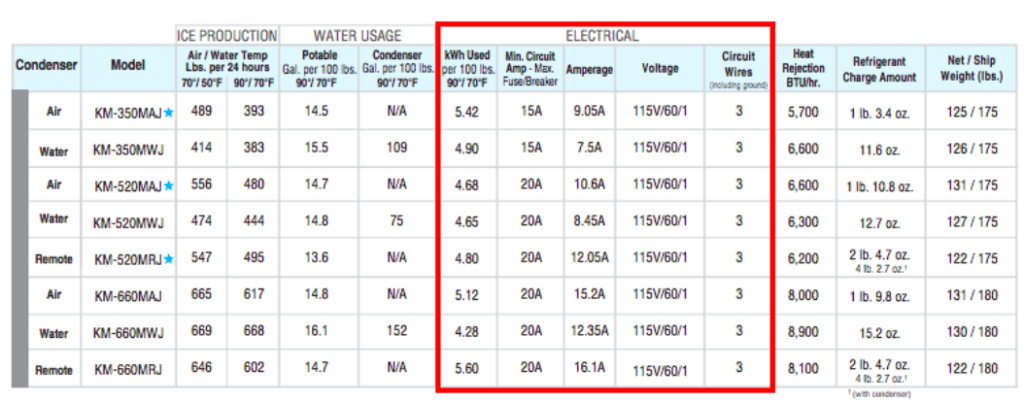The width and height of the screenshot is (1024, 402).
Task: Select the Amperage column header
Action: point(589,69)
